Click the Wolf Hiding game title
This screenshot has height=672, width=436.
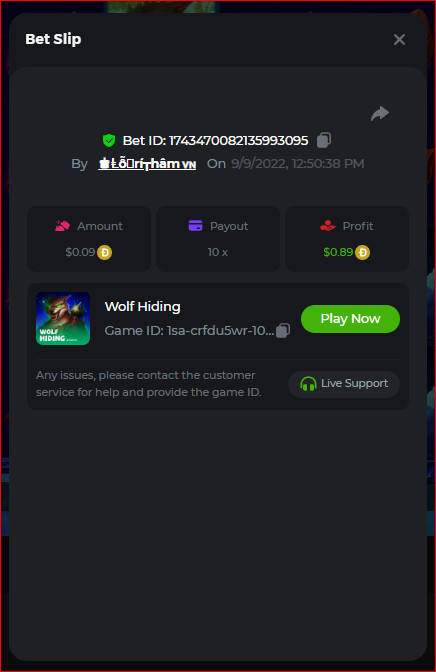(142, 306)
